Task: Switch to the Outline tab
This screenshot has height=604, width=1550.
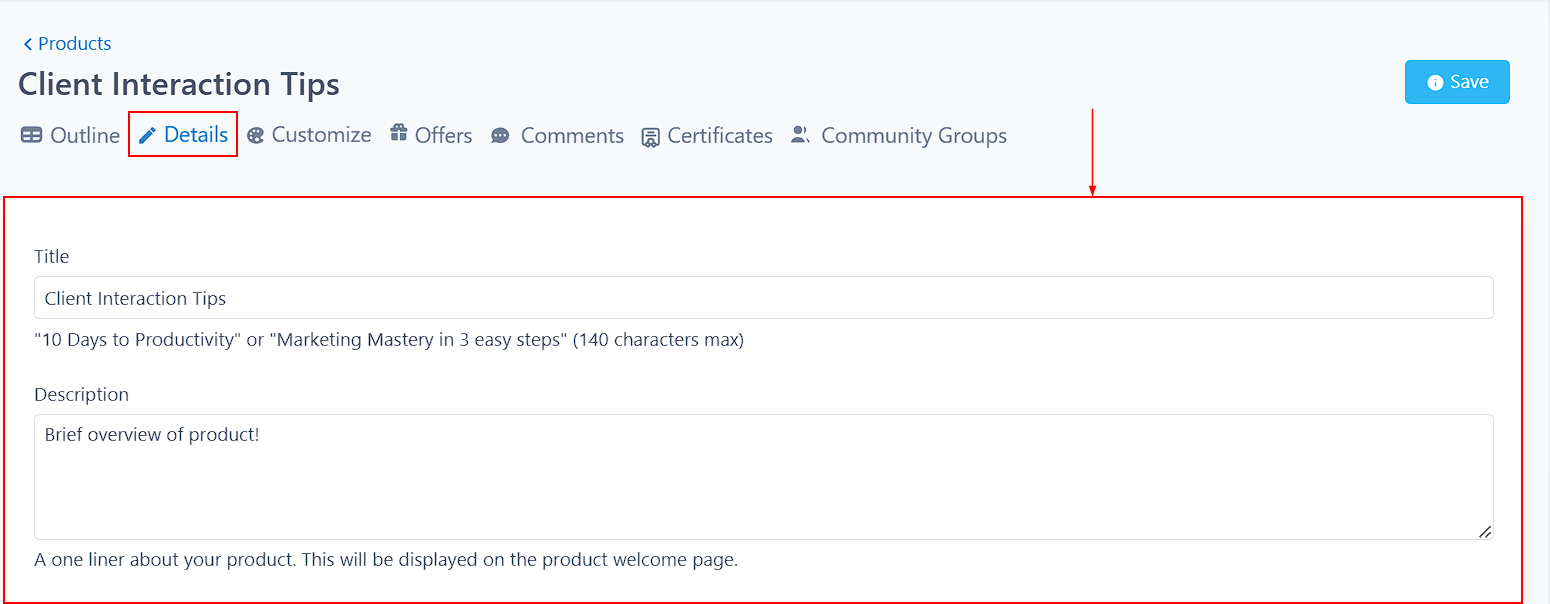Action: 84,136
